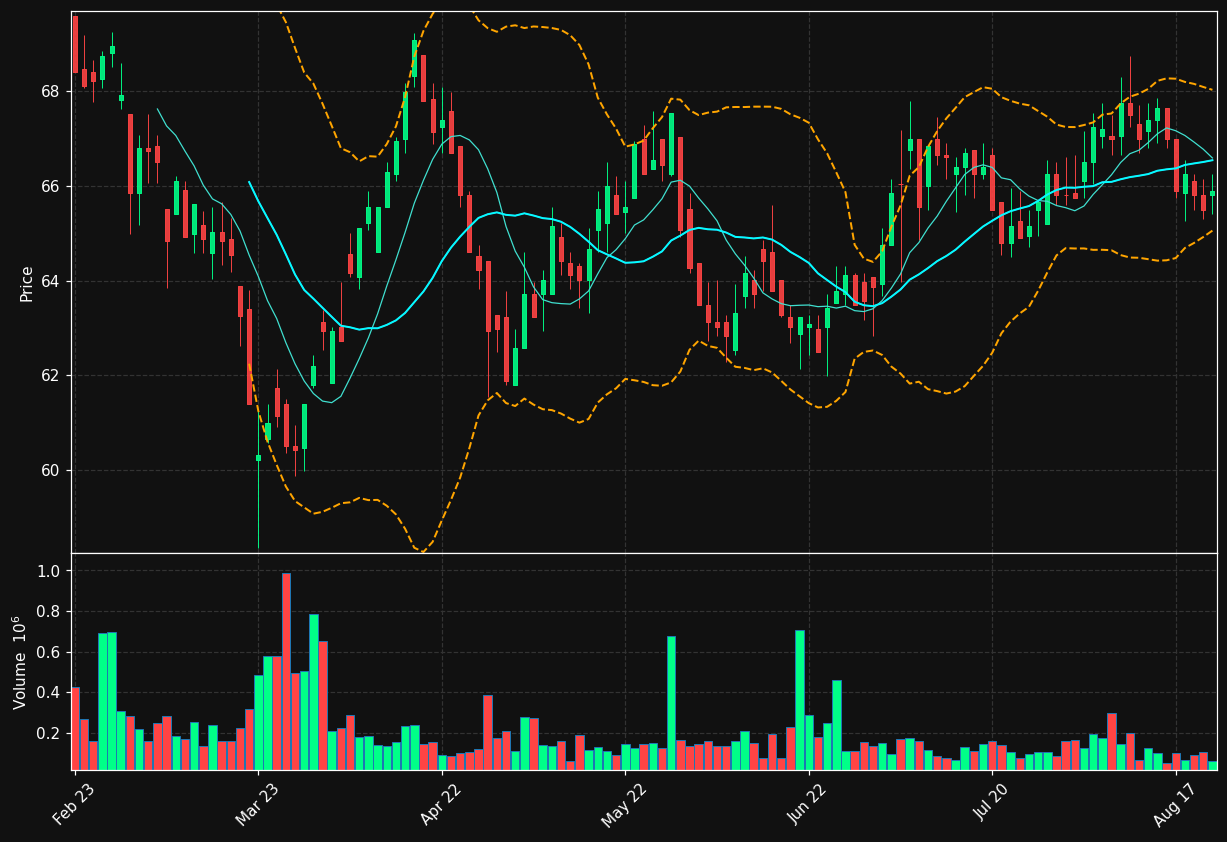Click the 68 price axis label
This screenshot has height=842, width=1227.
pyautogui.click(x=51, y=92)
